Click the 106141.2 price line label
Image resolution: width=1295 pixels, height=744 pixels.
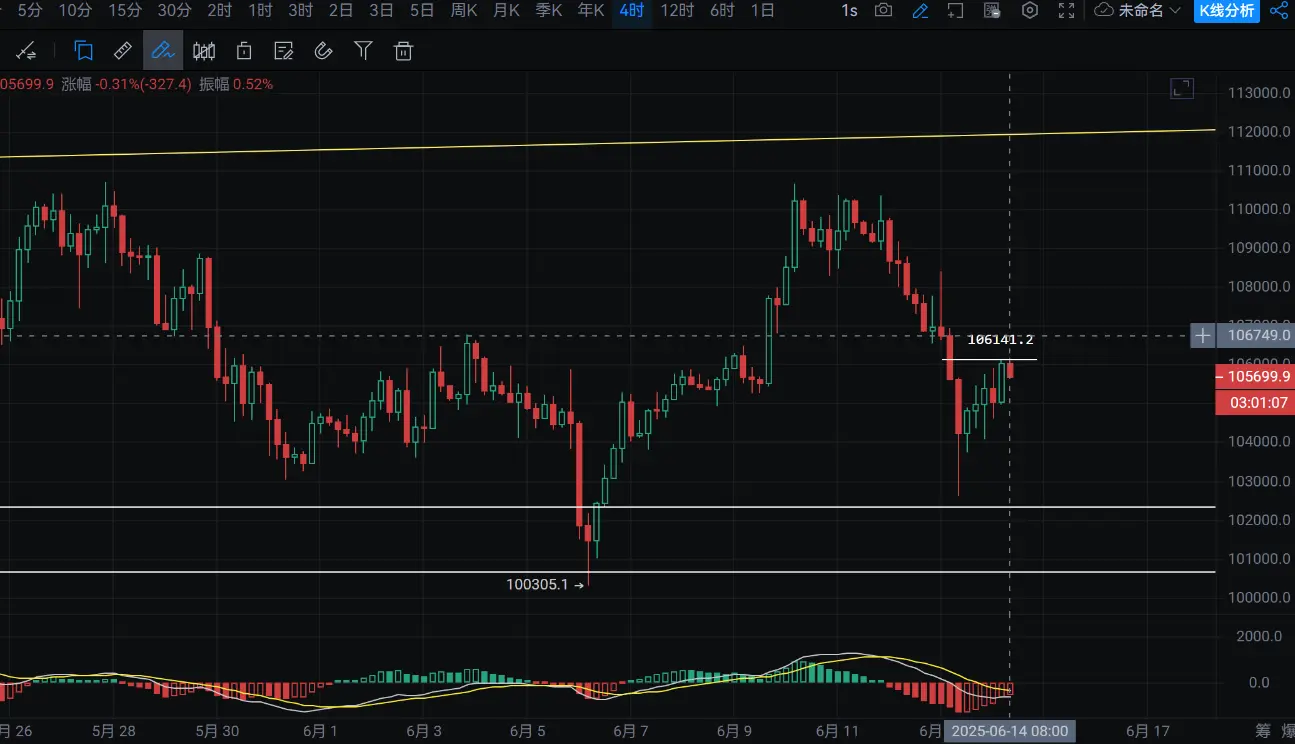(x=1000, y=340)
